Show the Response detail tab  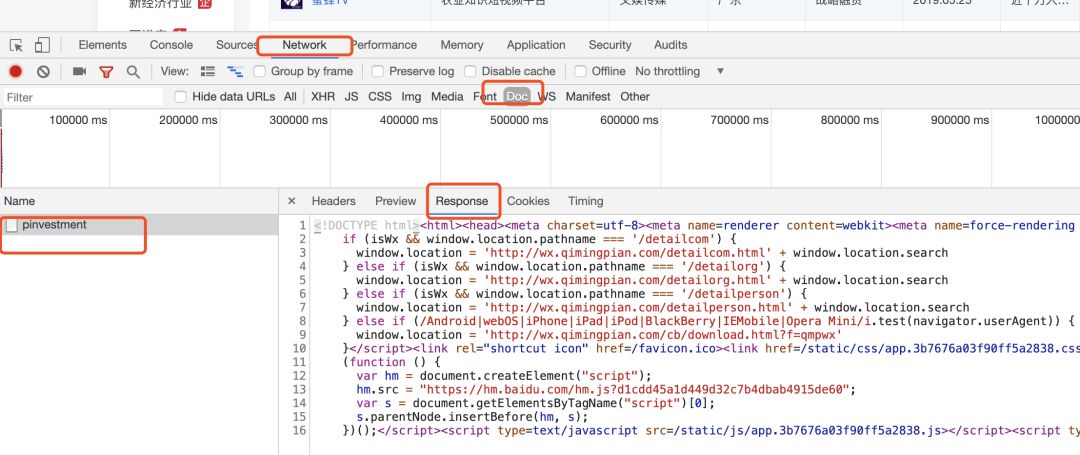point(461,201)
